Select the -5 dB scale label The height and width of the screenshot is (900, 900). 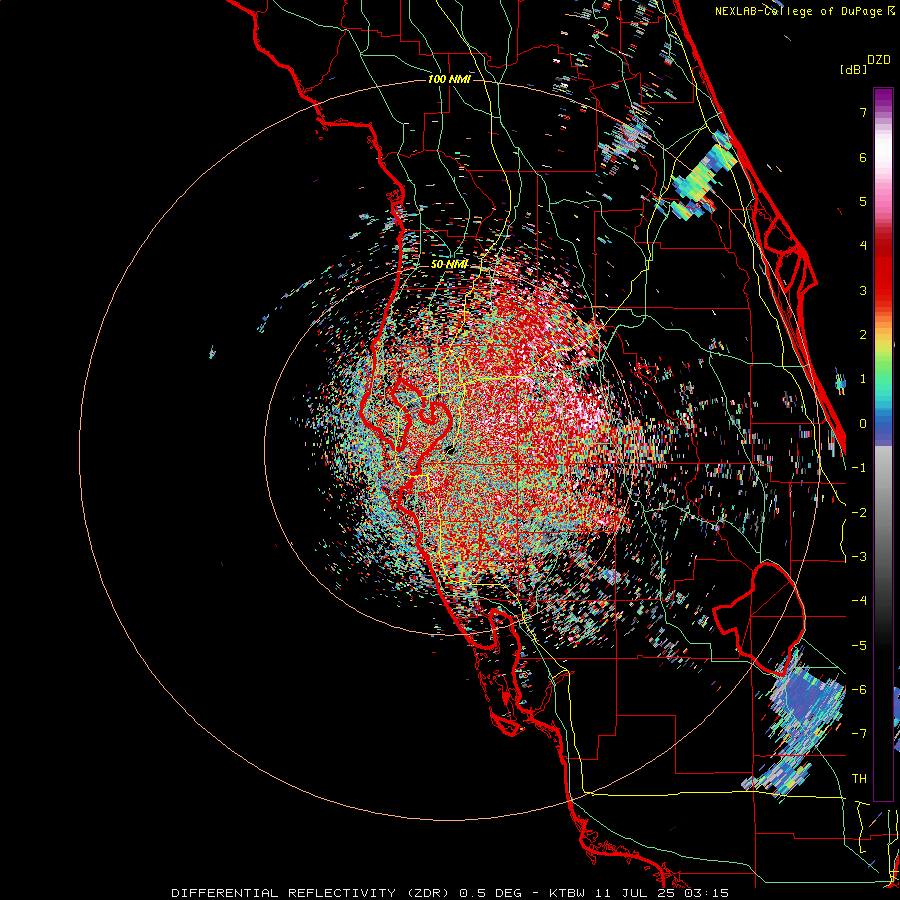click(859, 646)
